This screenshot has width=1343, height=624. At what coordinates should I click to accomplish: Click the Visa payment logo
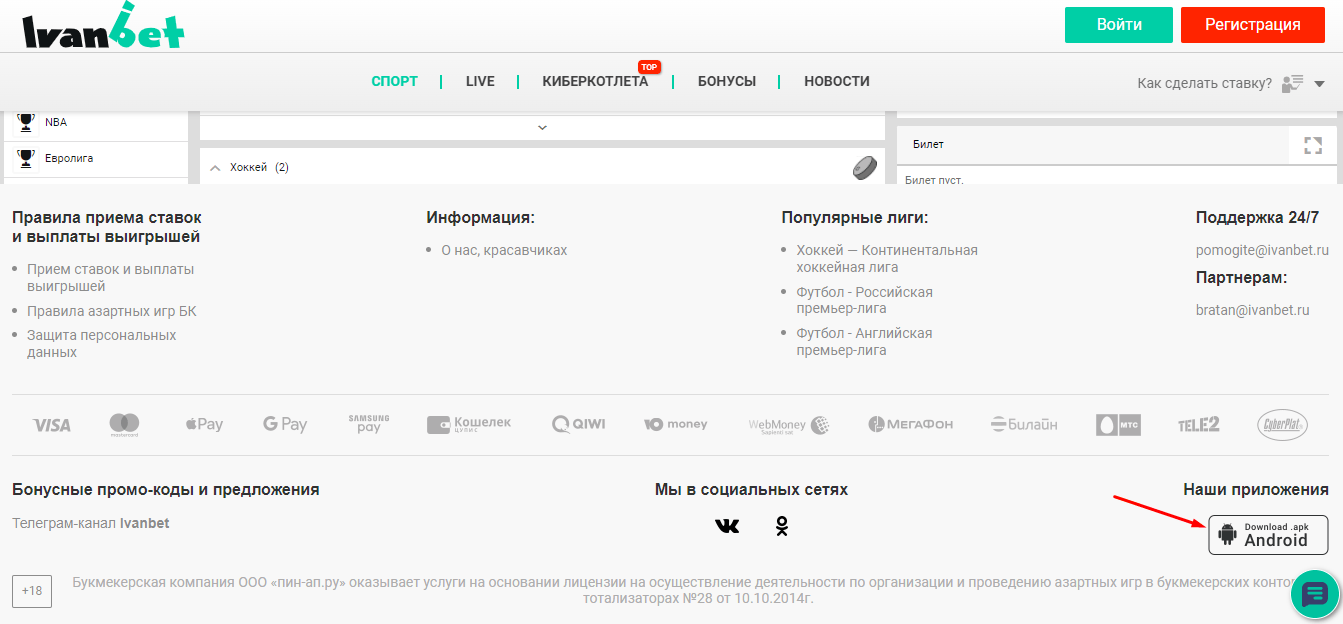(x=51, y=425)
